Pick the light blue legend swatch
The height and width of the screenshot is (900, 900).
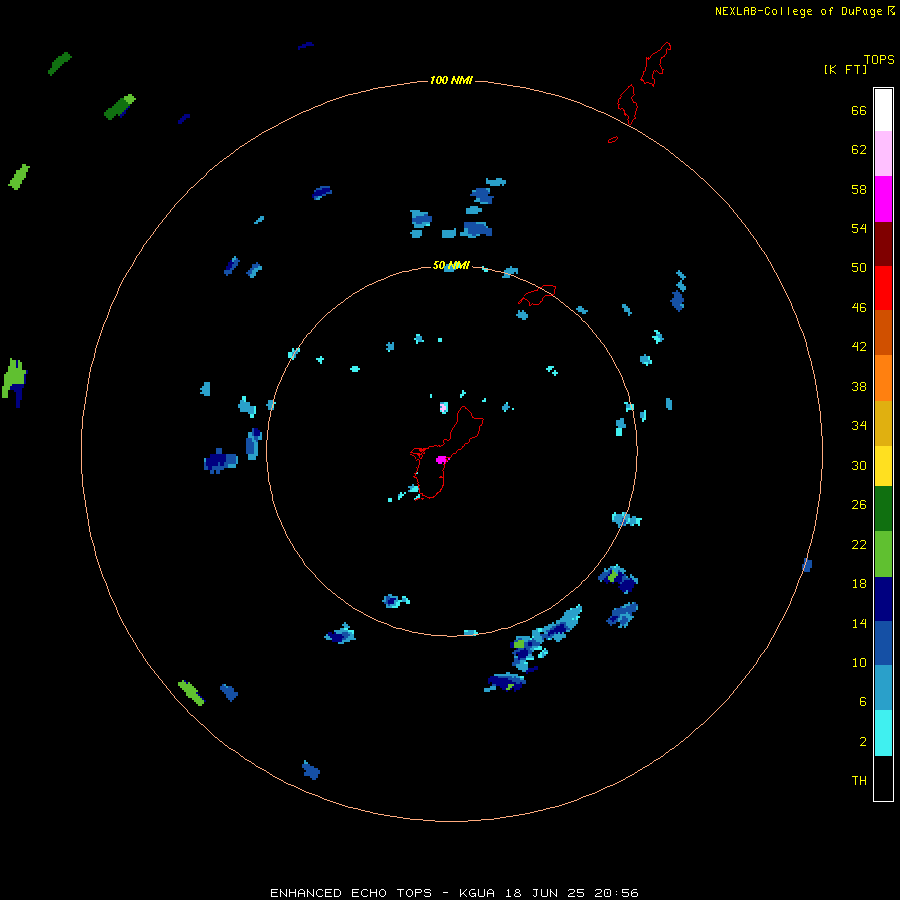(883, 687)
